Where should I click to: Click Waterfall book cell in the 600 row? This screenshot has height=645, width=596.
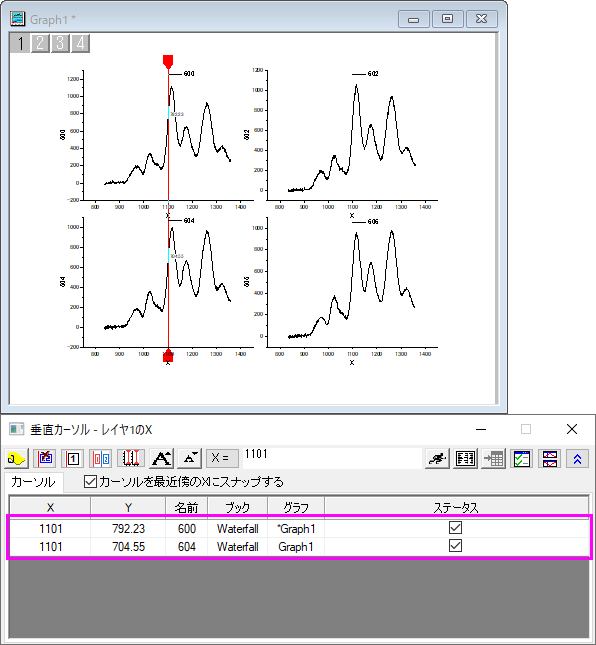tap(238, 529)
